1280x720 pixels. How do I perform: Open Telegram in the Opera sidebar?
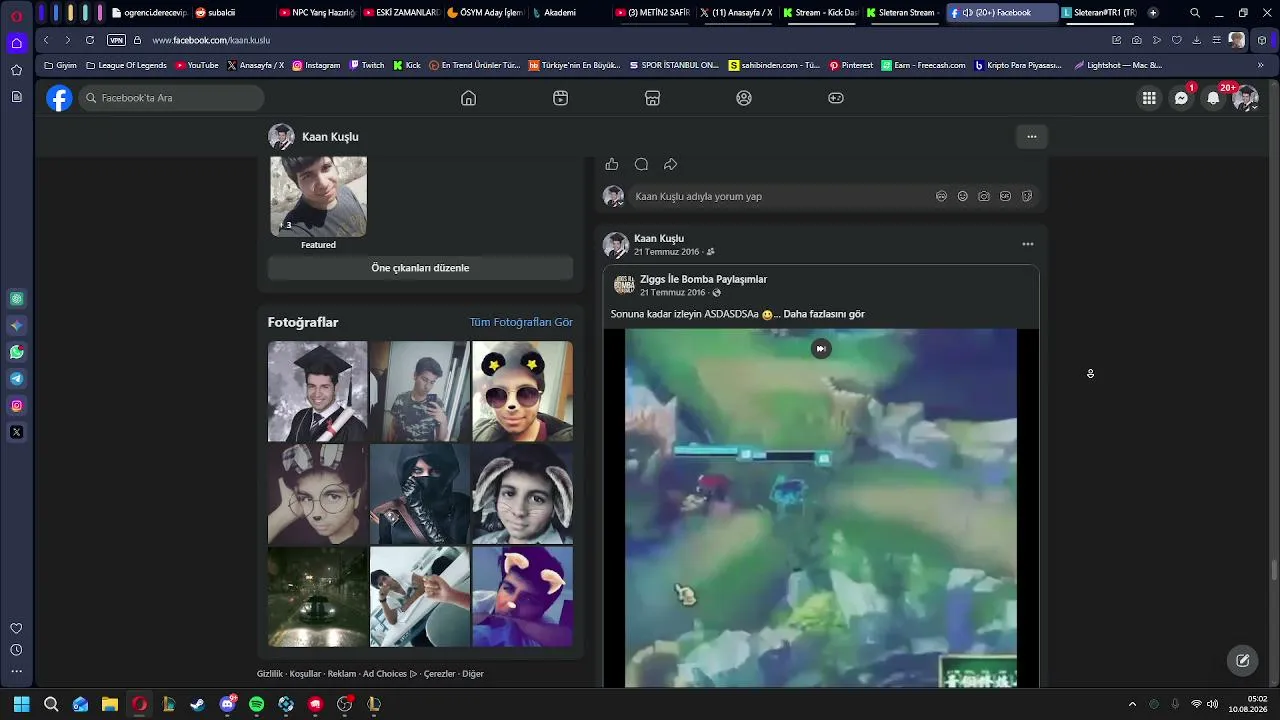point(16,379)
